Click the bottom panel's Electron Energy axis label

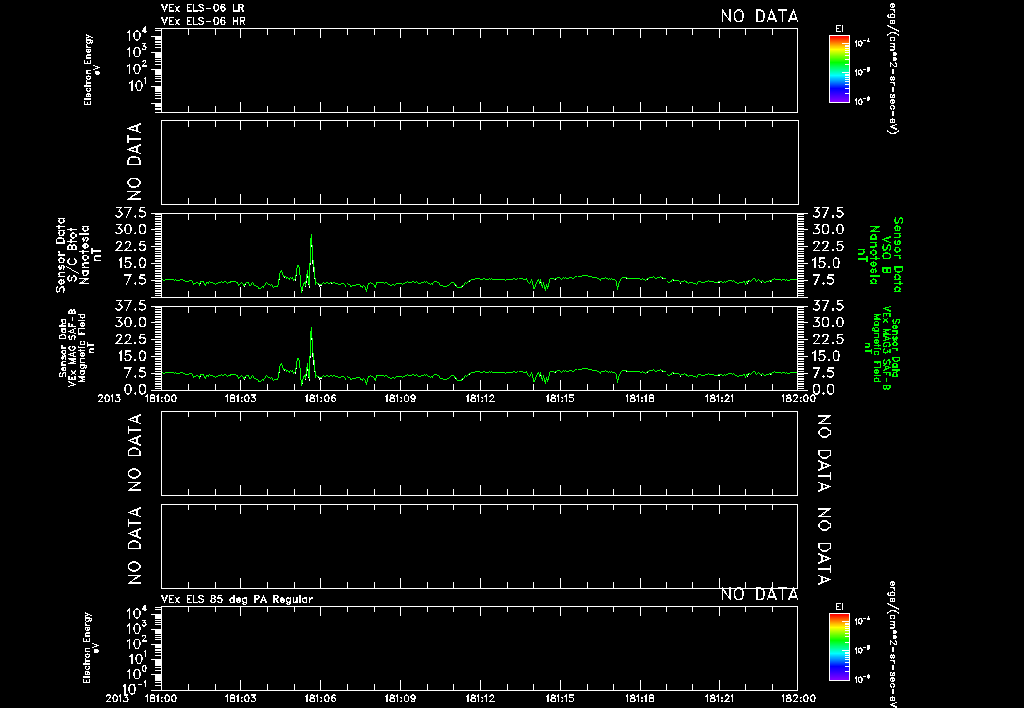(x=91, y=648)
